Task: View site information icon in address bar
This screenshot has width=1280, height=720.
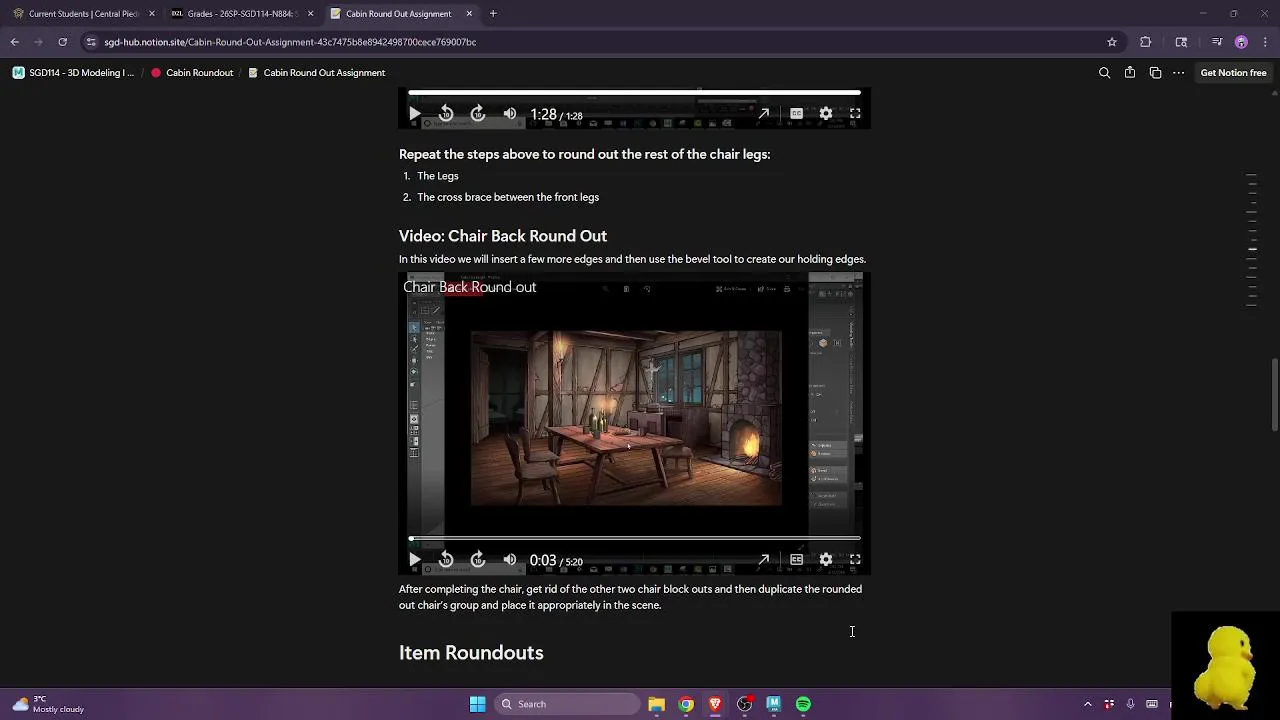Action: coord(91,42)
